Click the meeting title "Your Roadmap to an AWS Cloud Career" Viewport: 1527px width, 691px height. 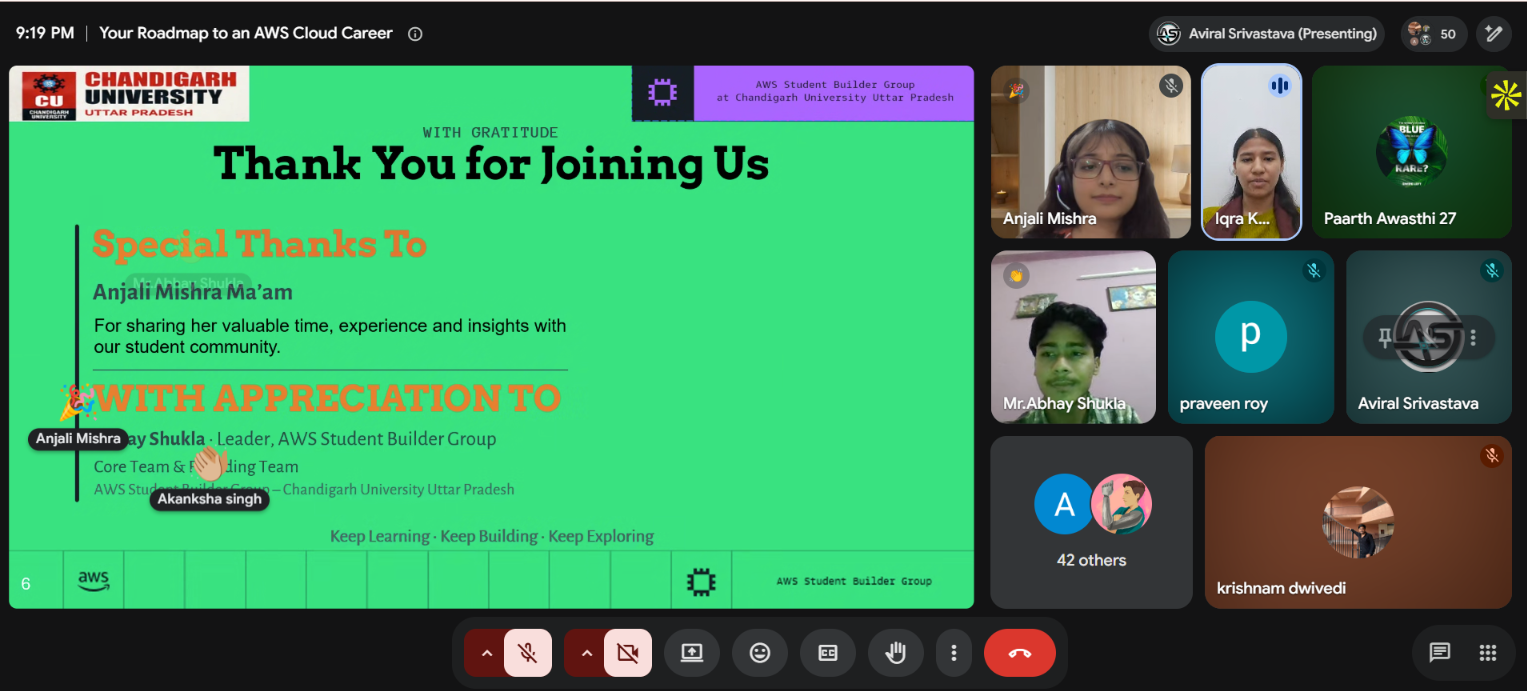point(246,34)
